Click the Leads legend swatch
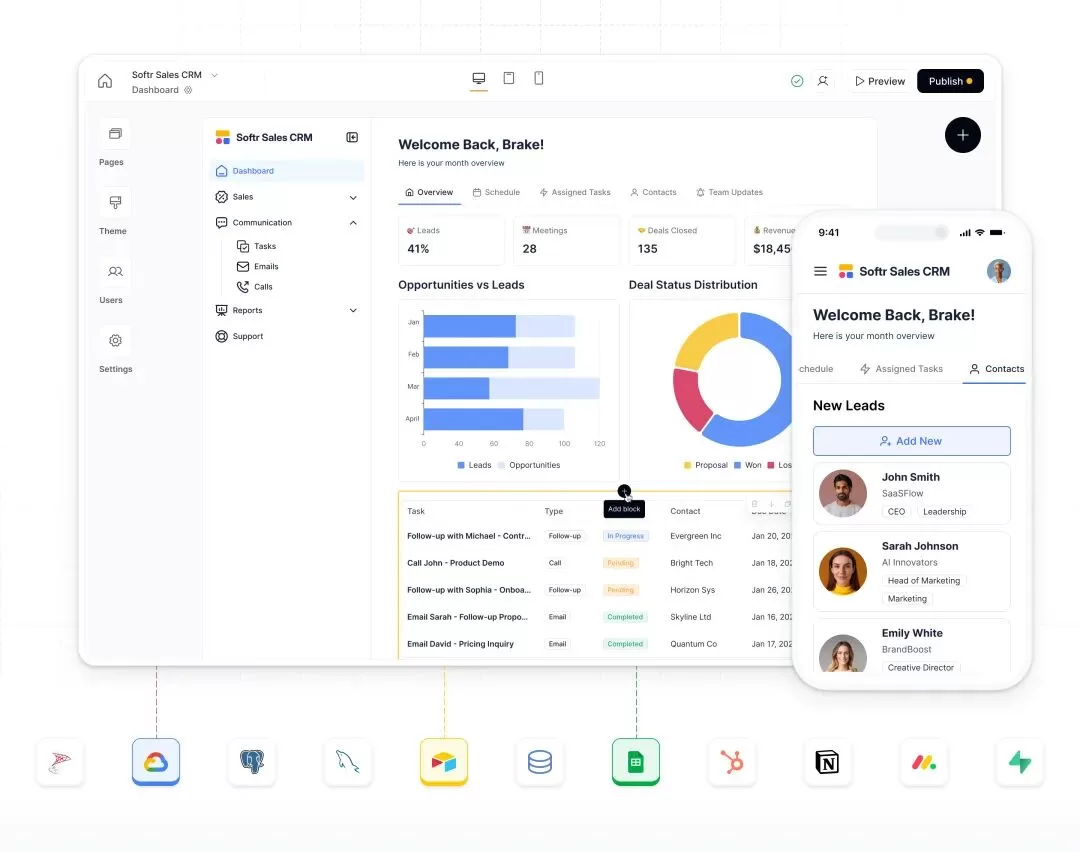Image resolution: width=1080 pixels, height=852 pixels. (461, 465)
